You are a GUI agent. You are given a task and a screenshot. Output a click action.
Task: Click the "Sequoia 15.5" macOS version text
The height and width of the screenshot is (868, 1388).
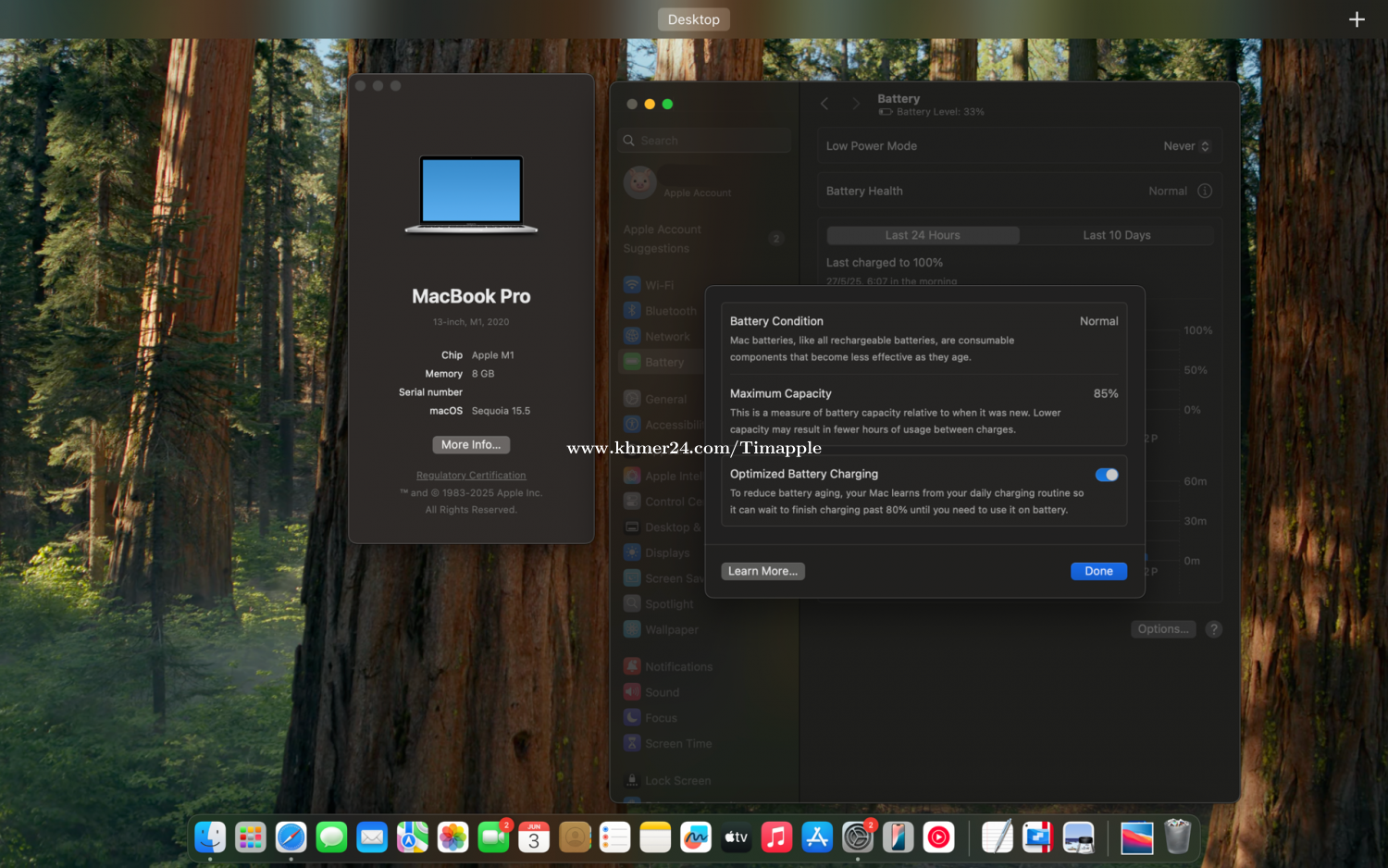pos(501,411)
